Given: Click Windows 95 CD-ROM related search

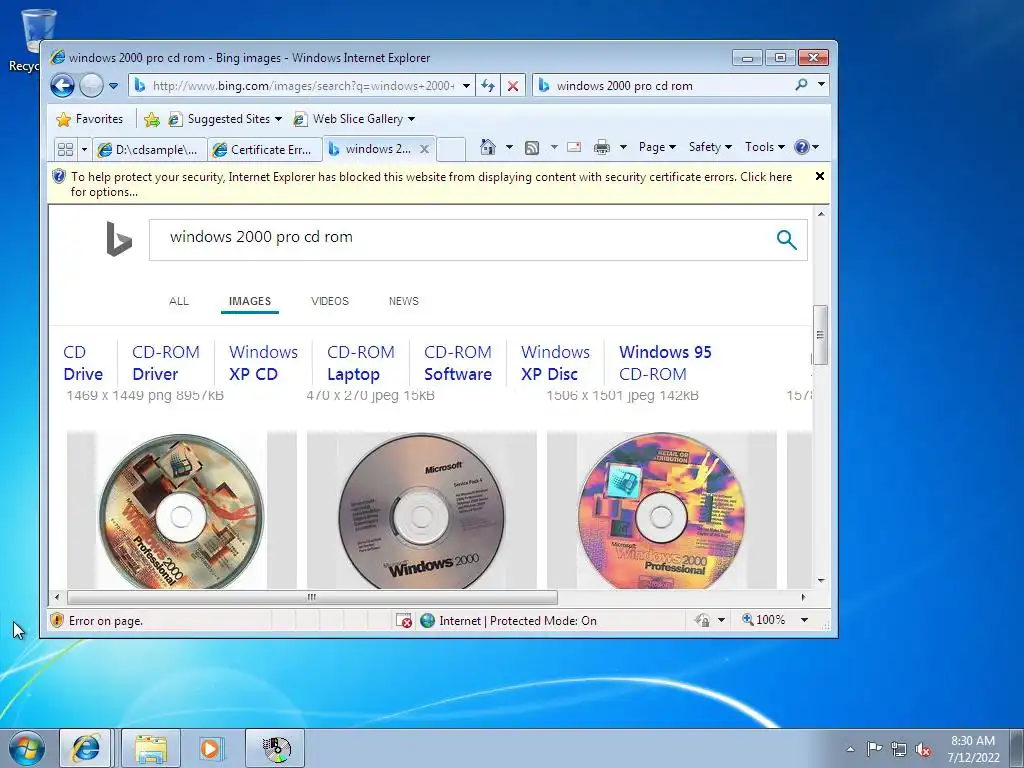Looking at the screenshot, I should coord(665,363).
